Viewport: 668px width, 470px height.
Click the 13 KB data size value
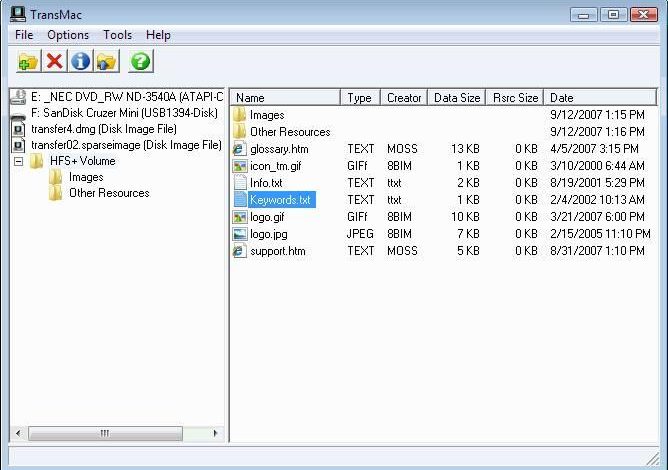pyautogui.click(x=465, y=149)
